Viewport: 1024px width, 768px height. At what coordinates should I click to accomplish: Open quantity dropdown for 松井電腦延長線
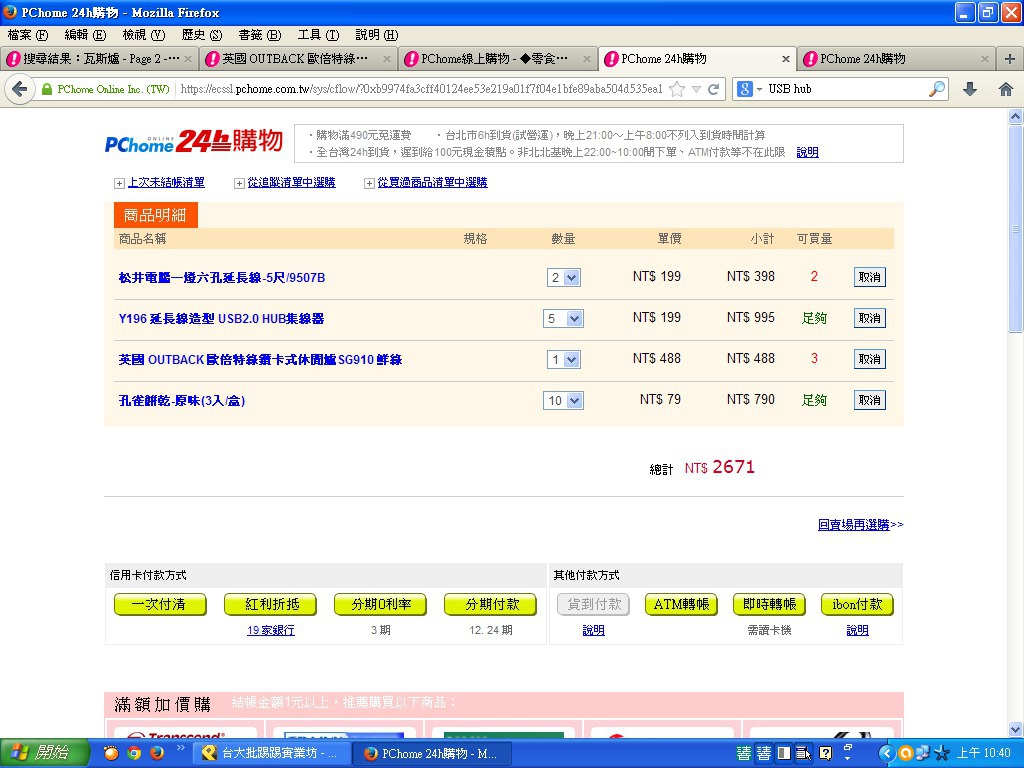(x=564, y=277)
